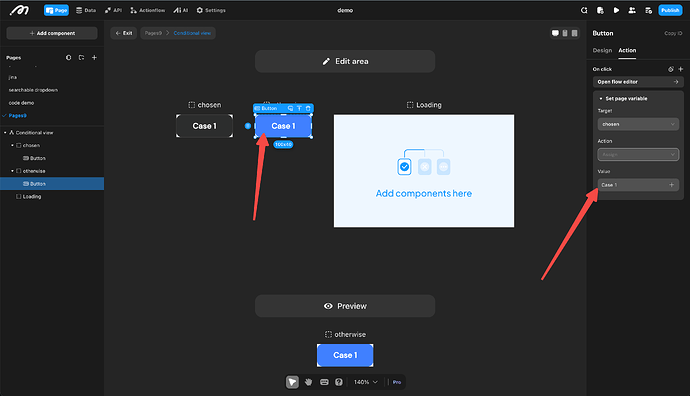Image resolution: width=690 pixels, height=396 pixels.
Task: Open the 140% zoom level dropdown
Action: click(366, 382)
